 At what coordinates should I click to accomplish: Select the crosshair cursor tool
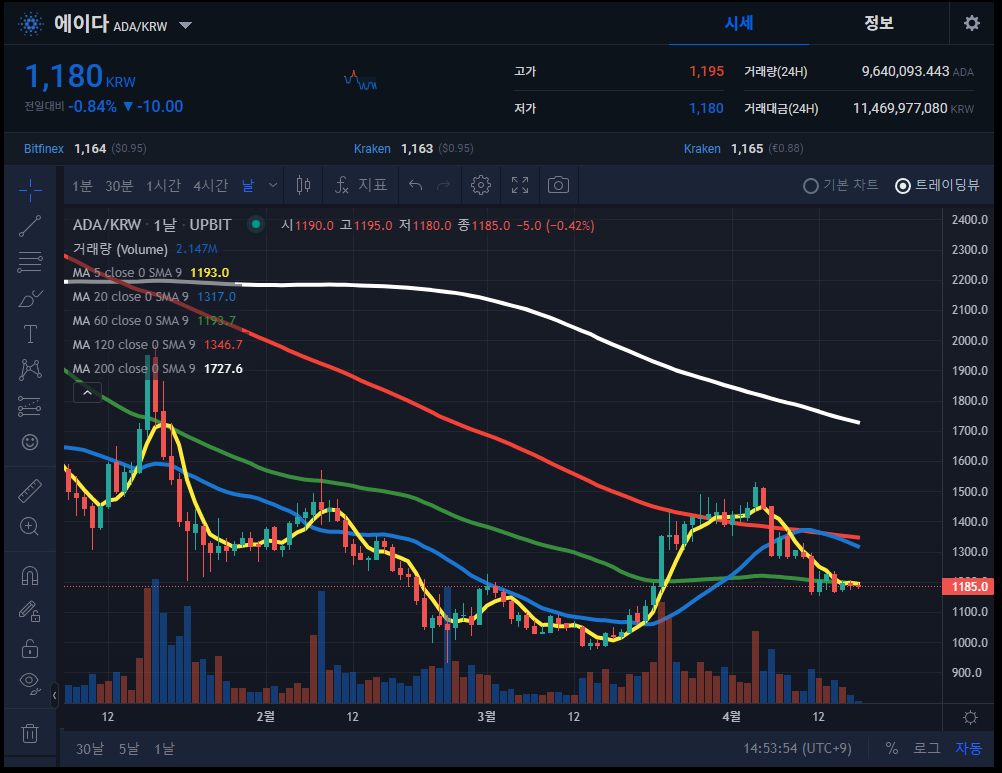[x=30, y=190]
